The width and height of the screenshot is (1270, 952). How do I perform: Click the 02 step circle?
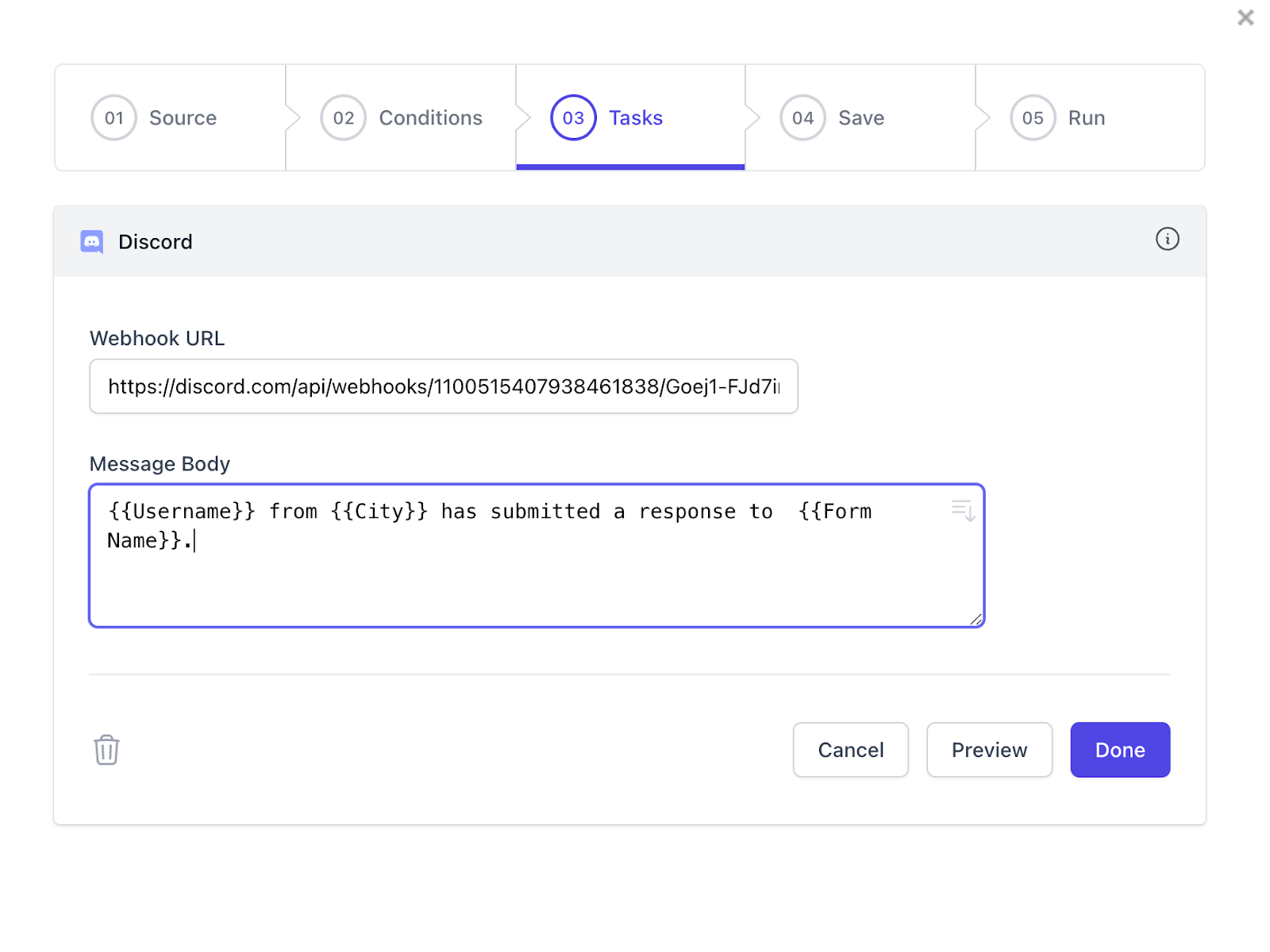point(344,118)
